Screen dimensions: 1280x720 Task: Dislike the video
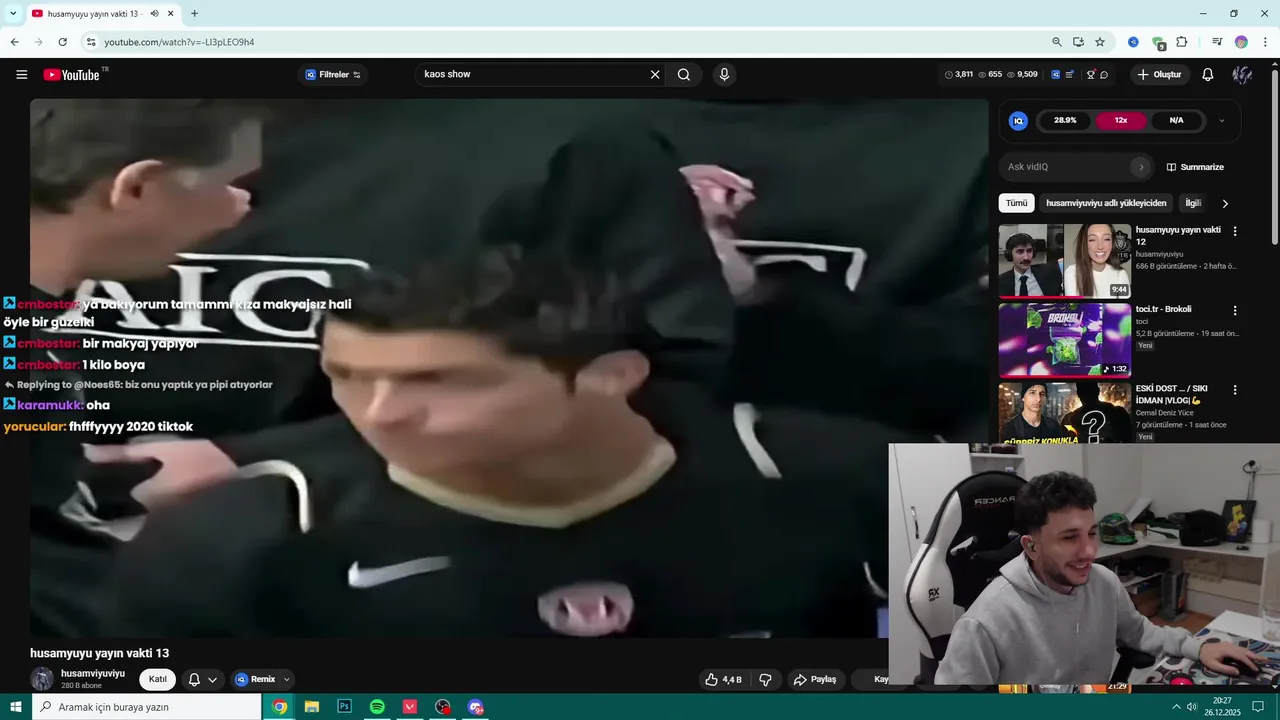click(765, 680)
